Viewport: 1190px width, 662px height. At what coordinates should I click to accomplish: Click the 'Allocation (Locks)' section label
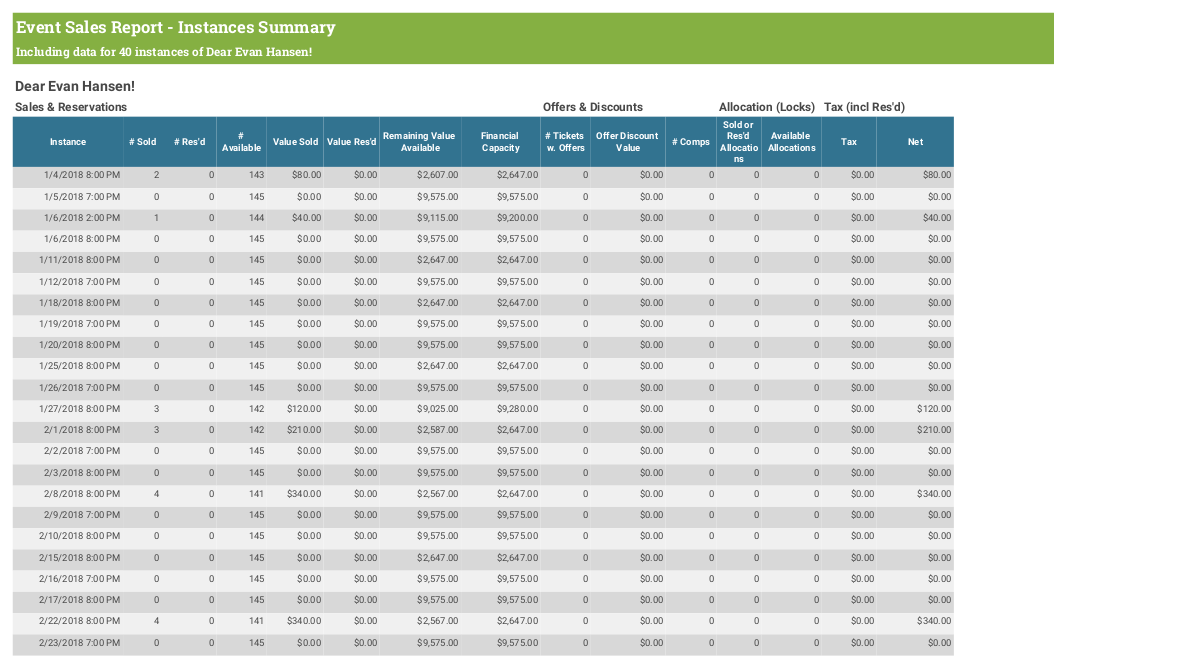(x=767, y=107)
